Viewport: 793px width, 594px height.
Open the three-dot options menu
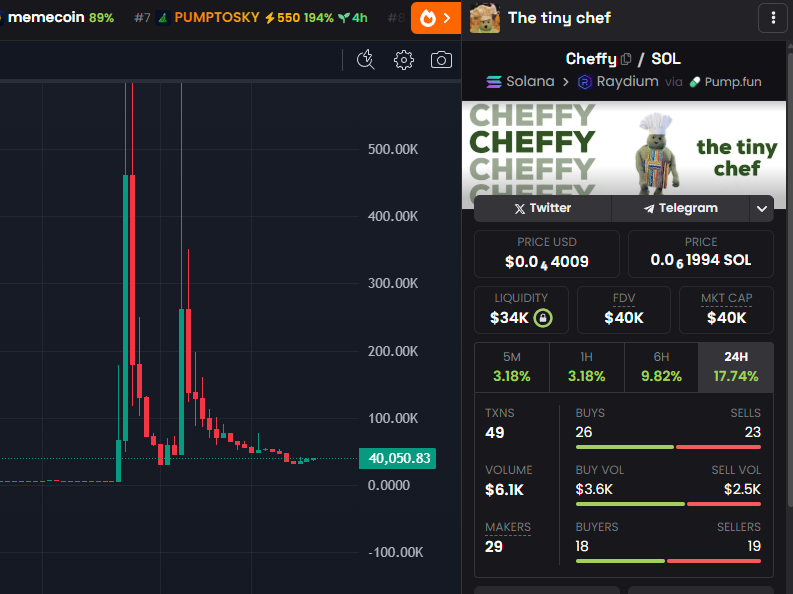point(773,18)
